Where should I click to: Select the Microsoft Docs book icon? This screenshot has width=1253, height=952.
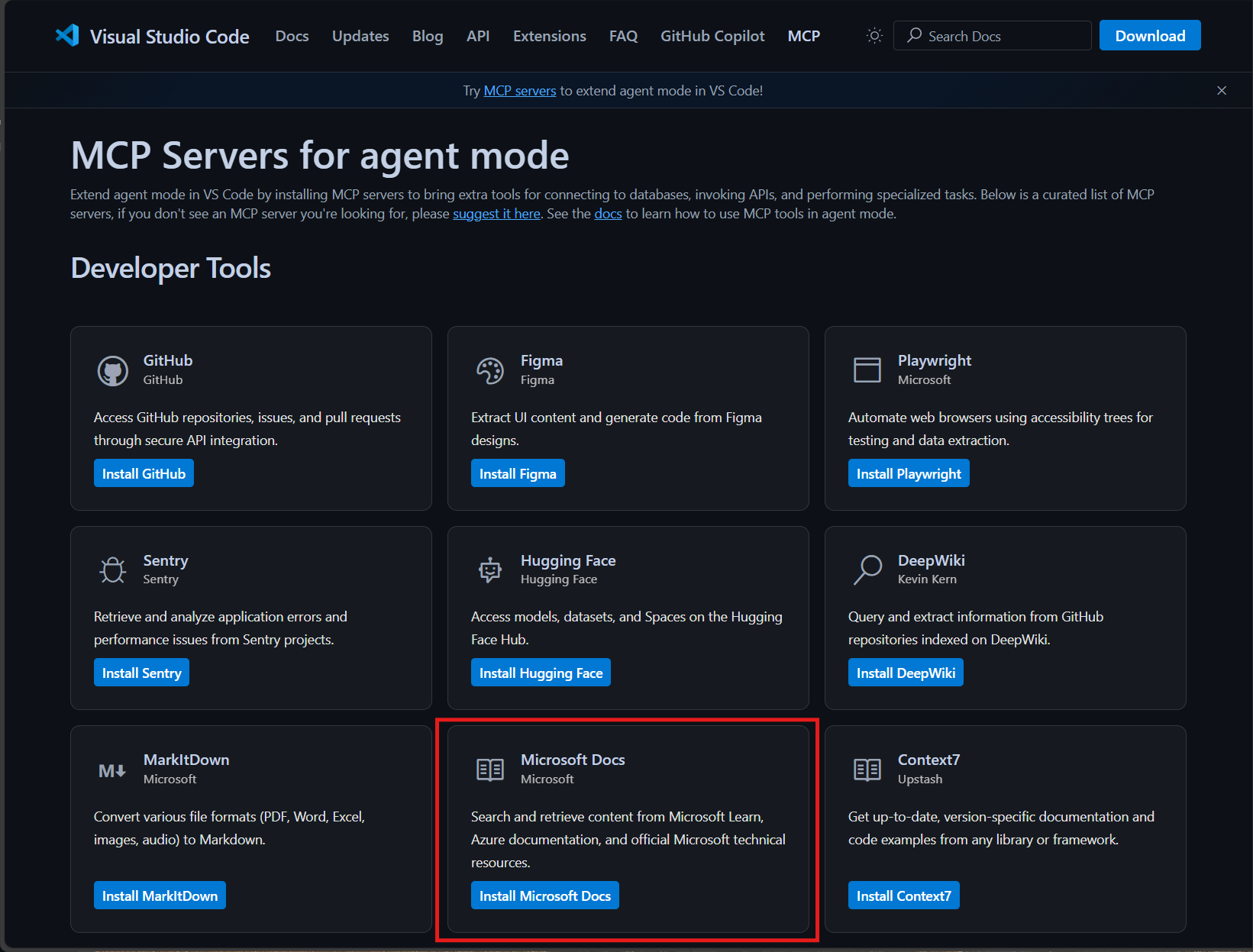489,770
